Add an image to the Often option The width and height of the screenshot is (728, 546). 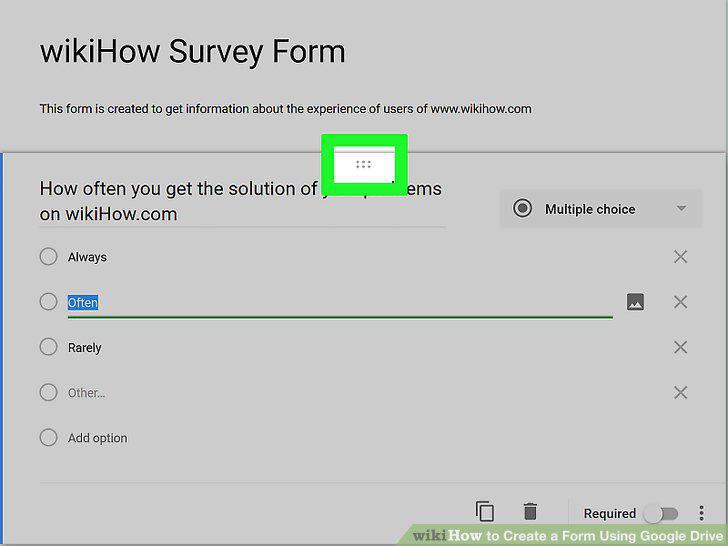pyautogui.click(x=635, y=302)
